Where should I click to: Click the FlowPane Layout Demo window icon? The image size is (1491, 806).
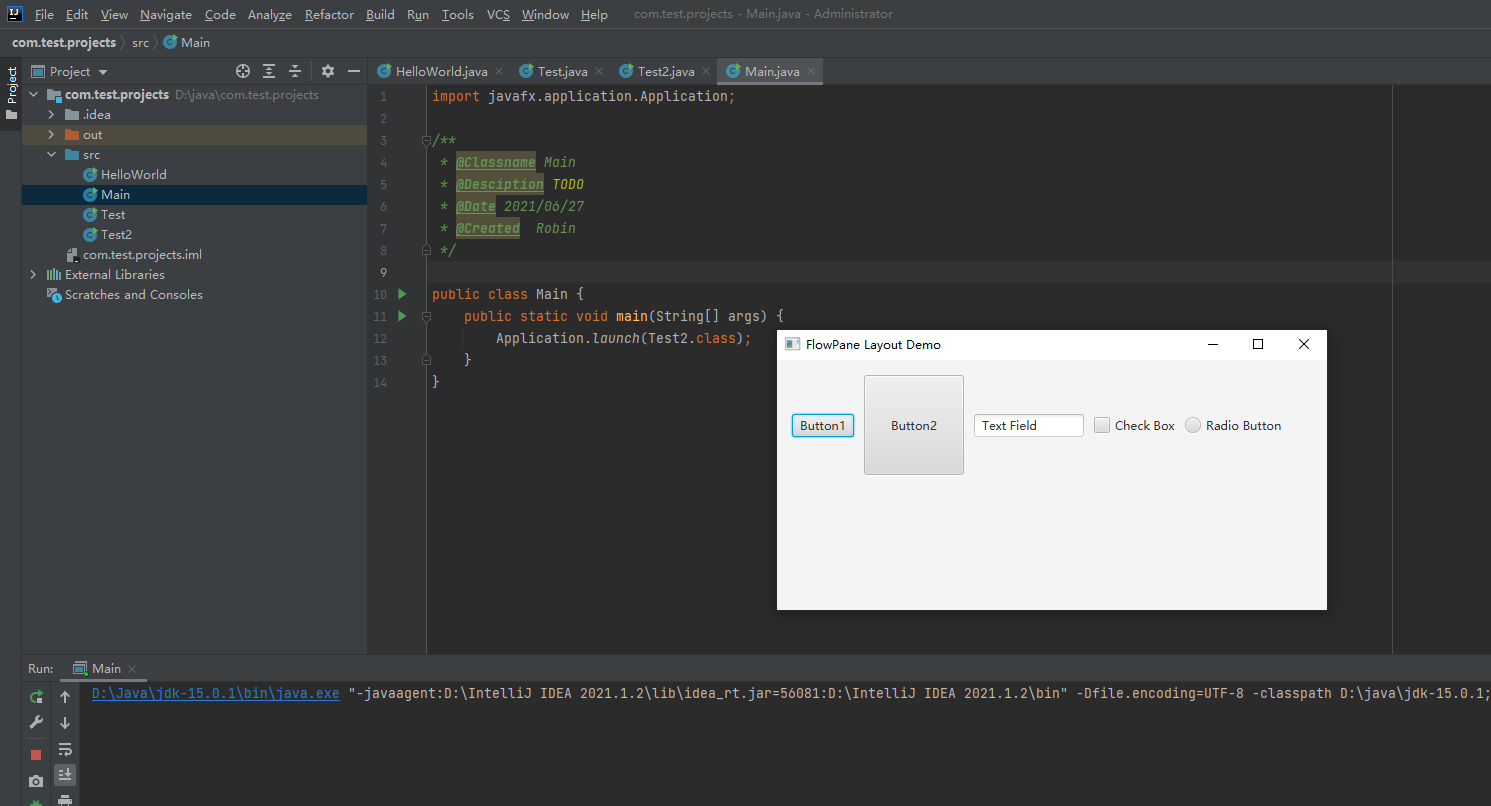(x=793, y=344)
